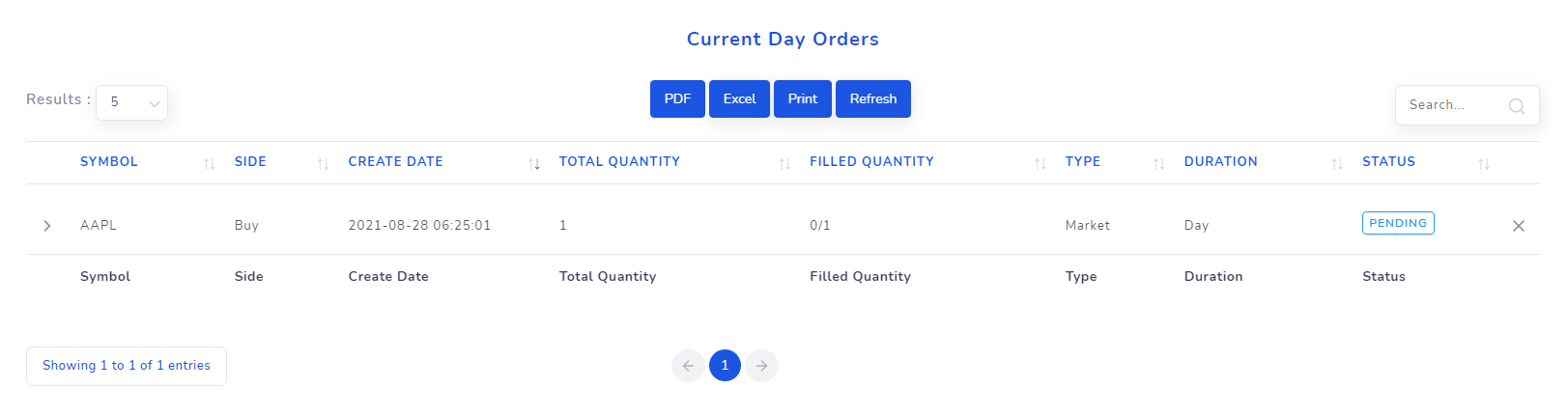Click the FILLED QUANTITY sort icon
This screenshot has height=417, width=1568.
point(1041,164)
